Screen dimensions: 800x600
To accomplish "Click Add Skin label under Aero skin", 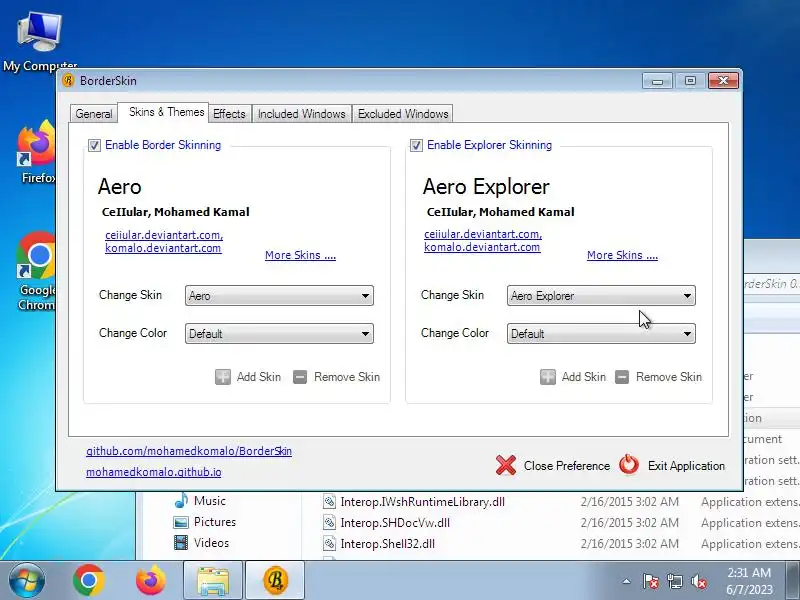I will pyautogui.click(x=259, y=377).
